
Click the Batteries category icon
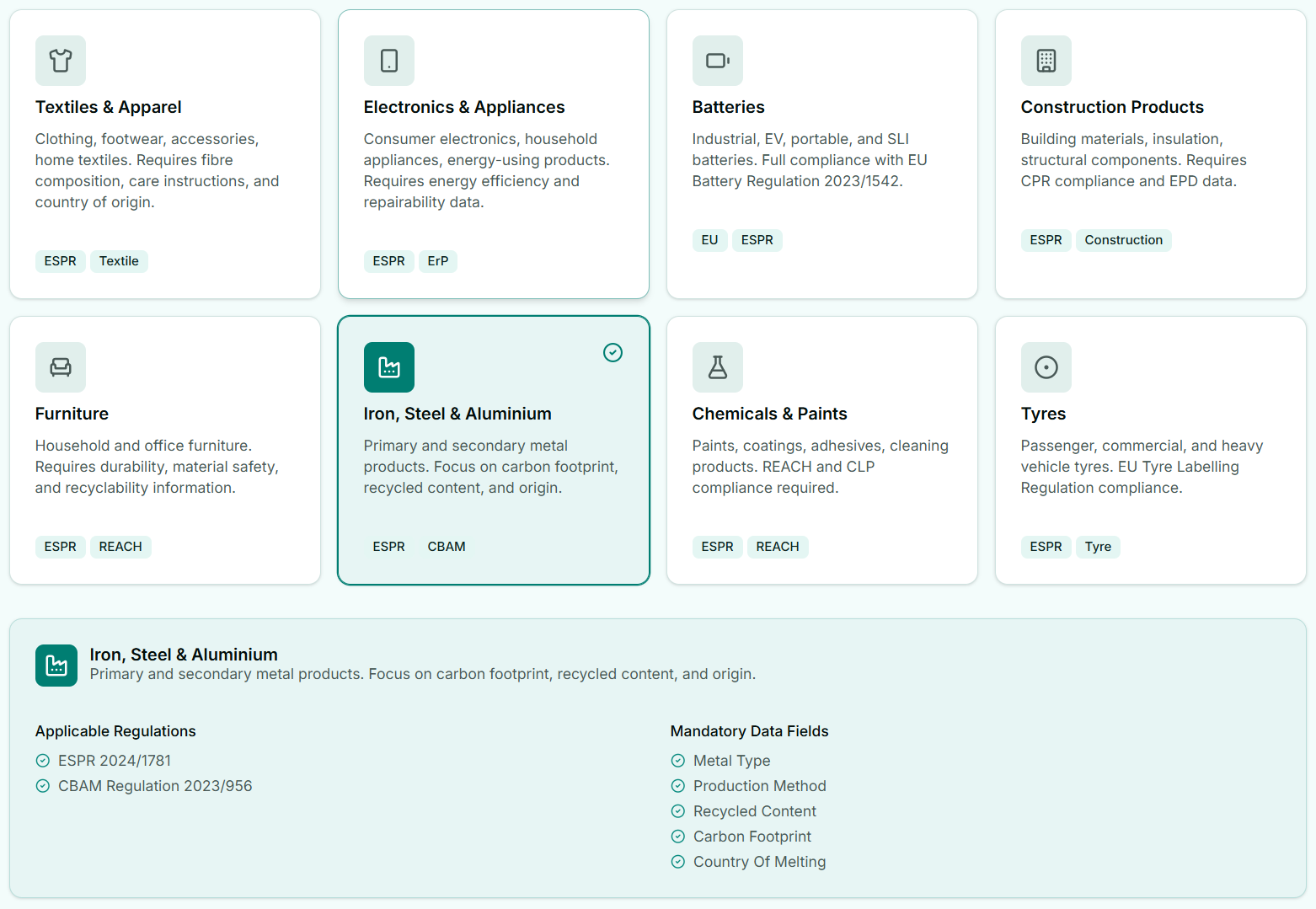[717, 61]
